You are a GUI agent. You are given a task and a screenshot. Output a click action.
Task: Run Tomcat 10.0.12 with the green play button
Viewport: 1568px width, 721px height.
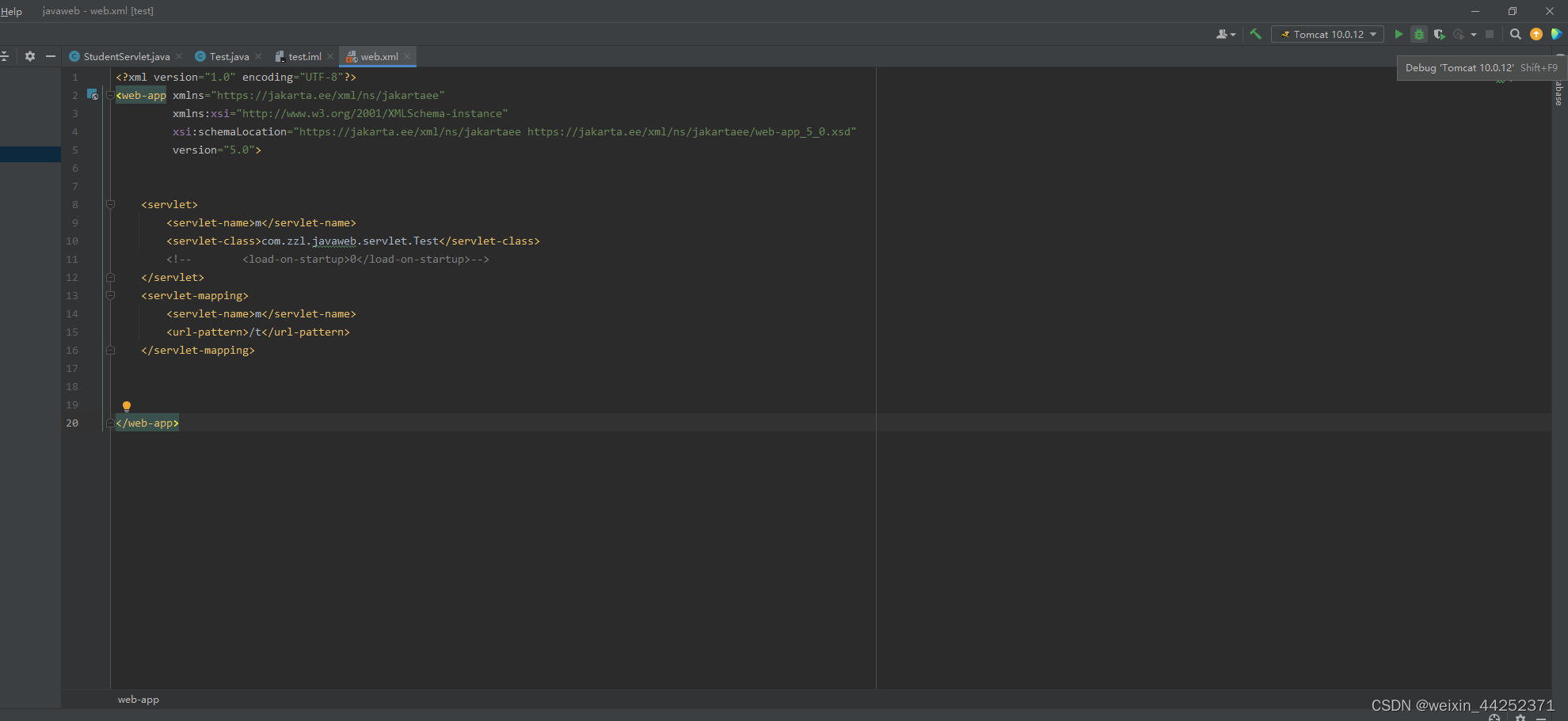click(1399, 34)
